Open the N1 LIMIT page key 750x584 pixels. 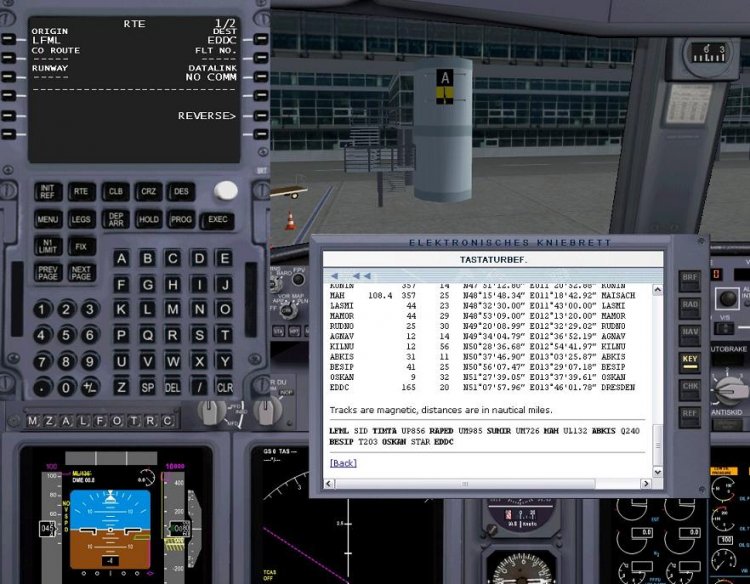(x=48, y=246)
